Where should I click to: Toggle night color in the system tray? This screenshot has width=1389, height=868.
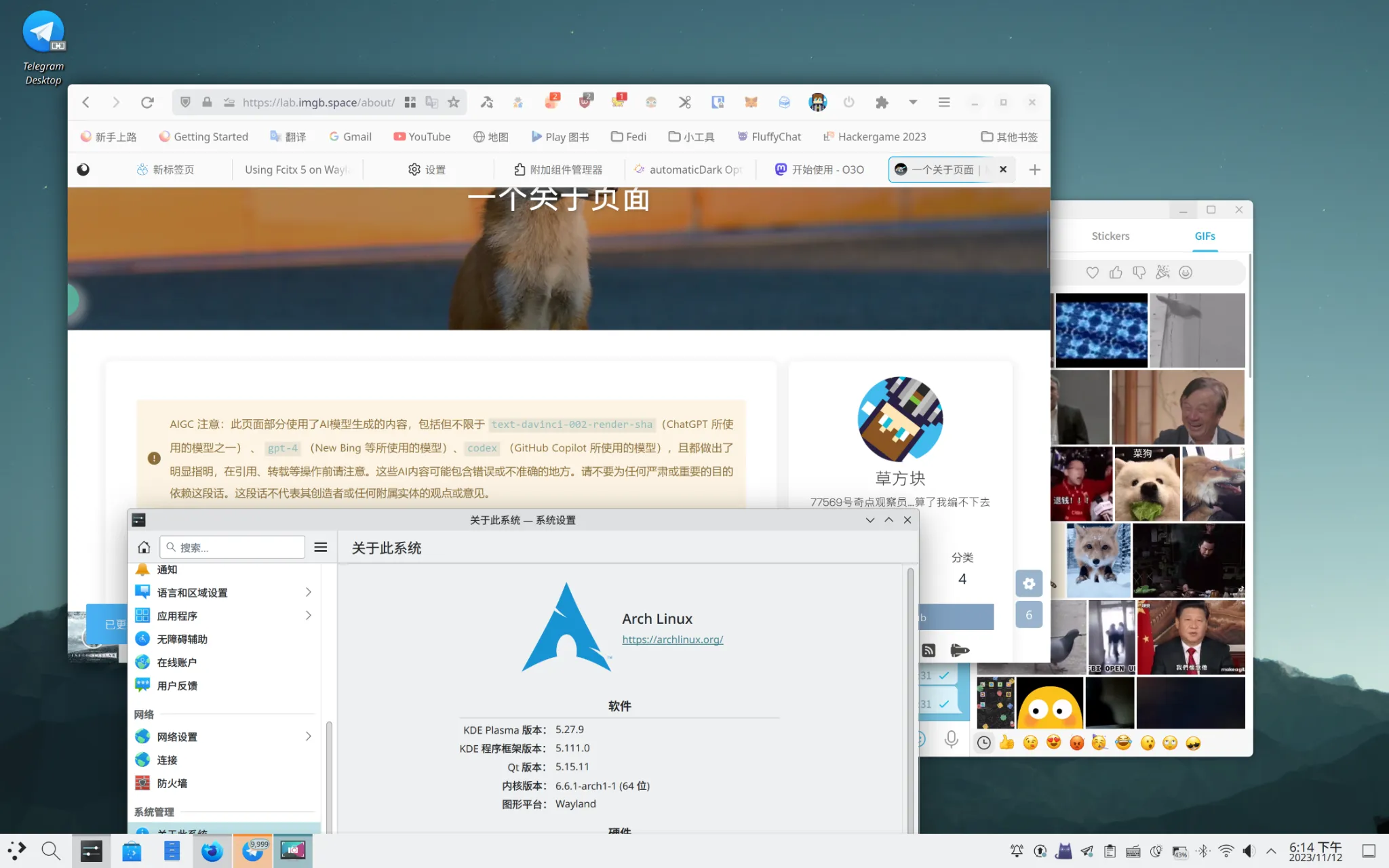(x=1156, y=851)
